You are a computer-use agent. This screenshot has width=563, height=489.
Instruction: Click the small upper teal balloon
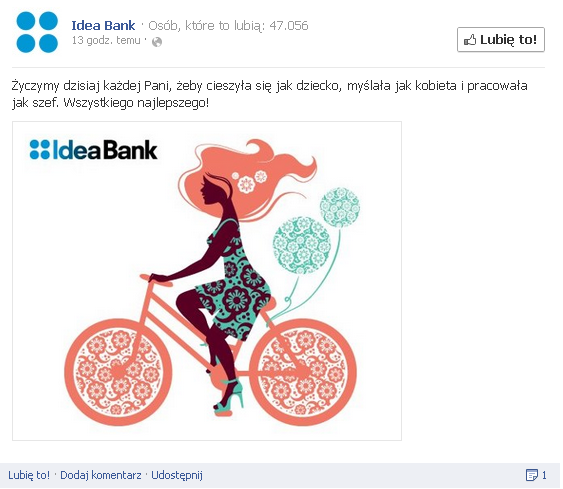[x=340, y=207]
